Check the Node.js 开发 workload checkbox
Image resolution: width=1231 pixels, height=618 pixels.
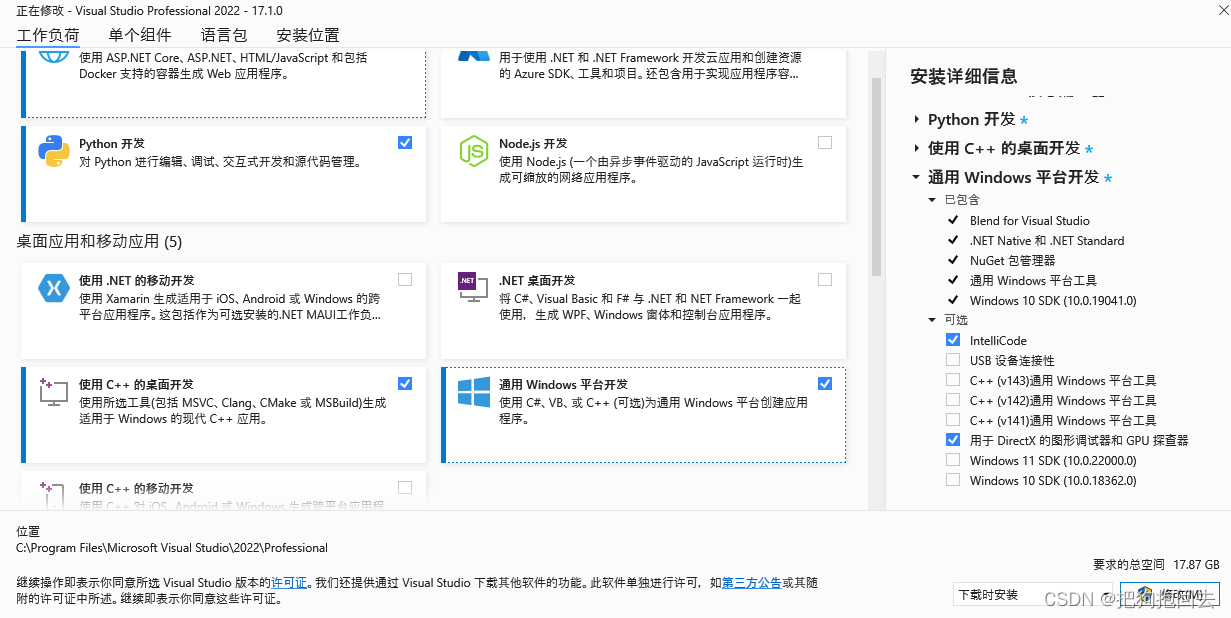[x=825, y=143]
